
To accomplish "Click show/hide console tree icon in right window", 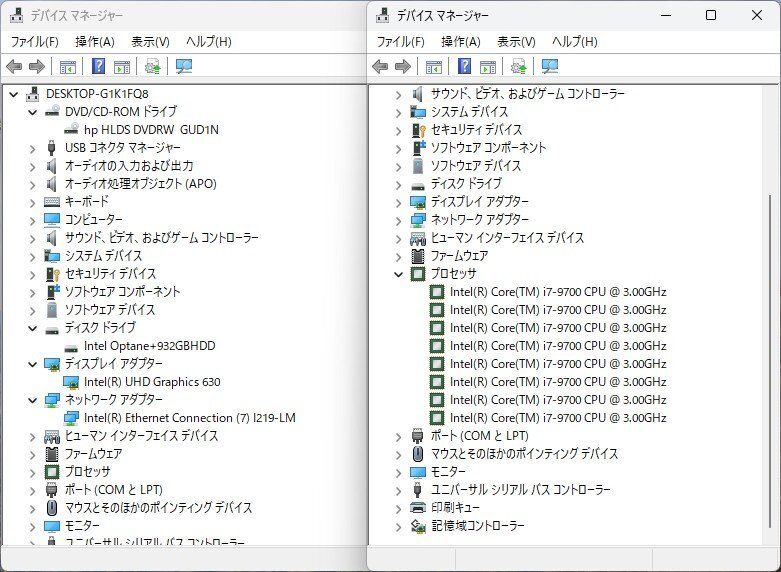I will click(x=433, y=67).
